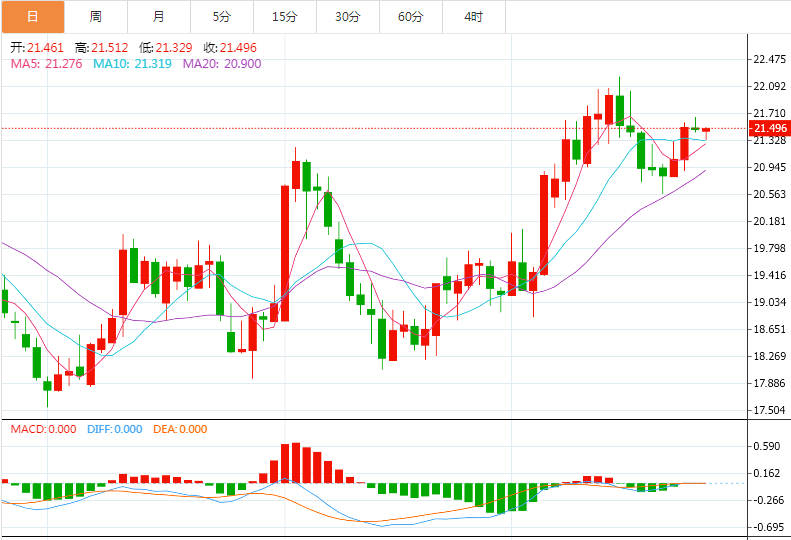Image resolution: width=791 pixels, height=540 pixels.
Task: Click the 0.162 MACD axis label
Action: pyautogui.click(x=766, y=473)
